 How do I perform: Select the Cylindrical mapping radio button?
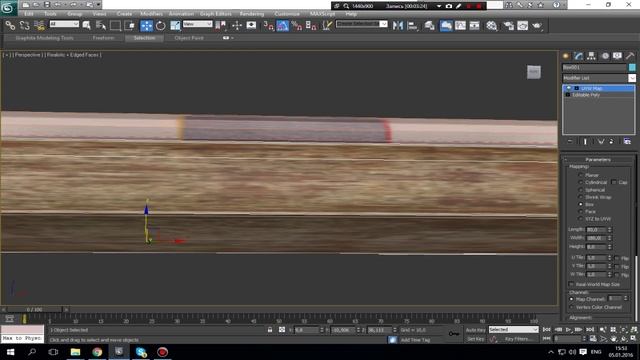(x=580, y=182)
